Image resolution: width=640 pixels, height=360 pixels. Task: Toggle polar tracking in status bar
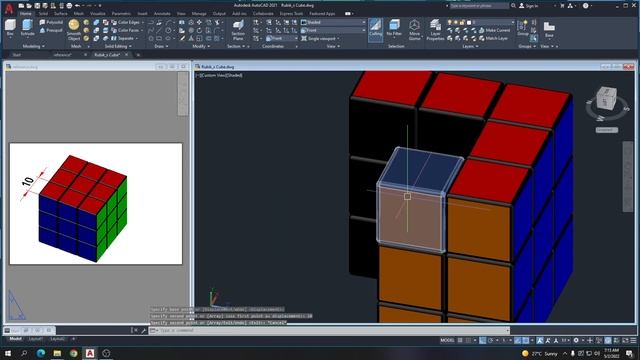tap(491, 340)
